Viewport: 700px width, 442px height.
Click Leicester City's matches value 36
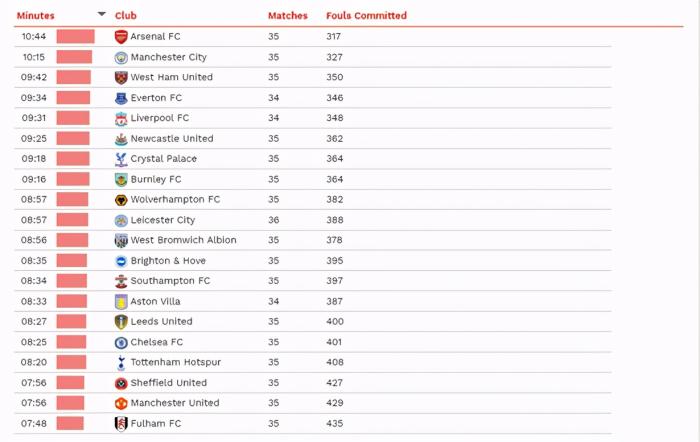pos(274,220)
